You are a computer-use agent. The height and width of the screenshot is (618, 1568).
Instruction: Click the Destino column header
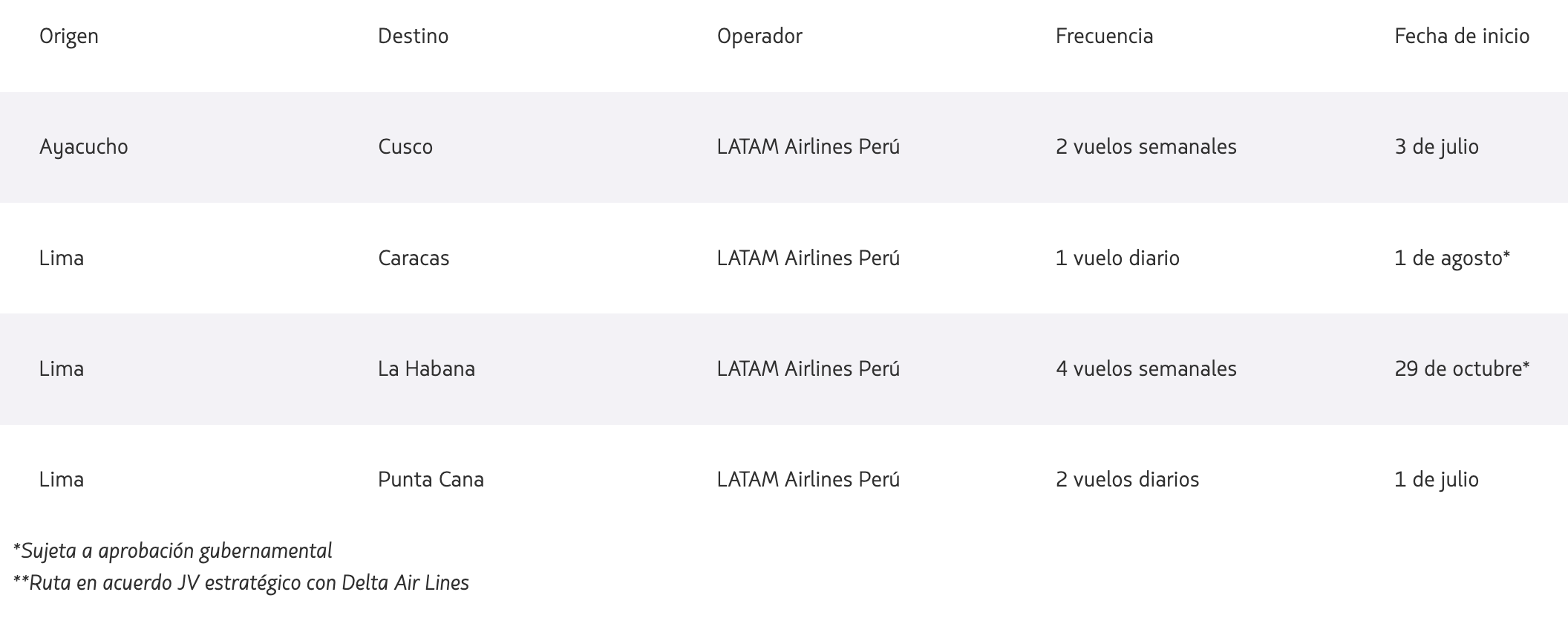click(x=413, y=36)
